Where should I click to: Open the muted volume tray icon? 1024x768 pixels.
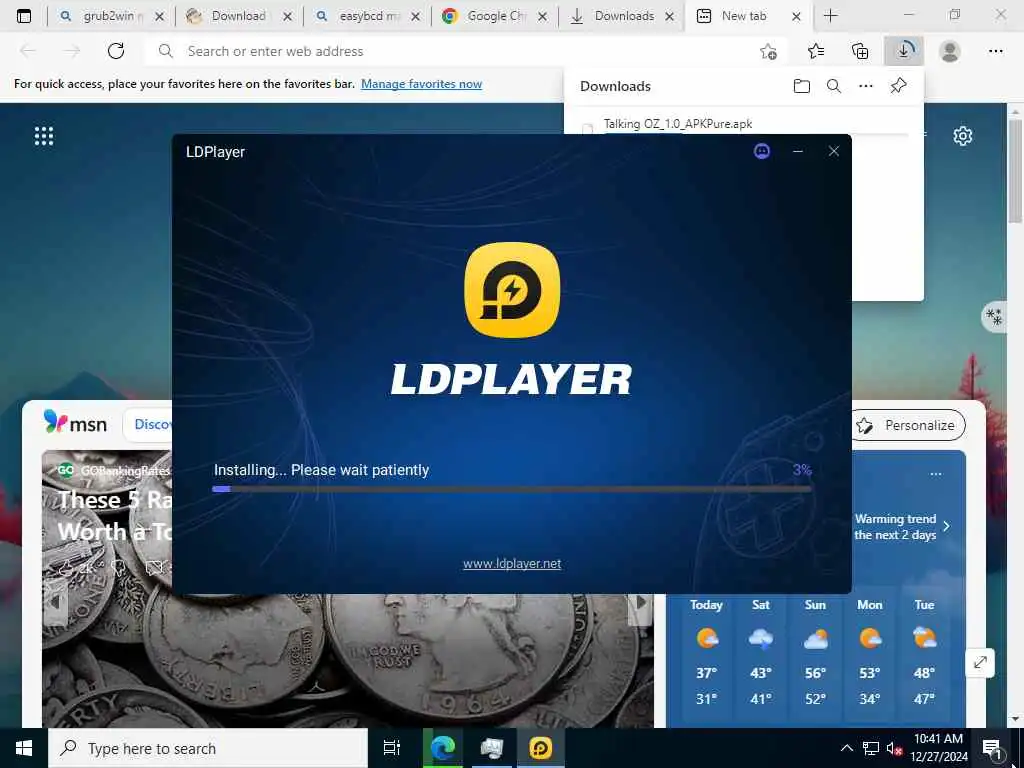pyautogui.click(x=894, y=748)
